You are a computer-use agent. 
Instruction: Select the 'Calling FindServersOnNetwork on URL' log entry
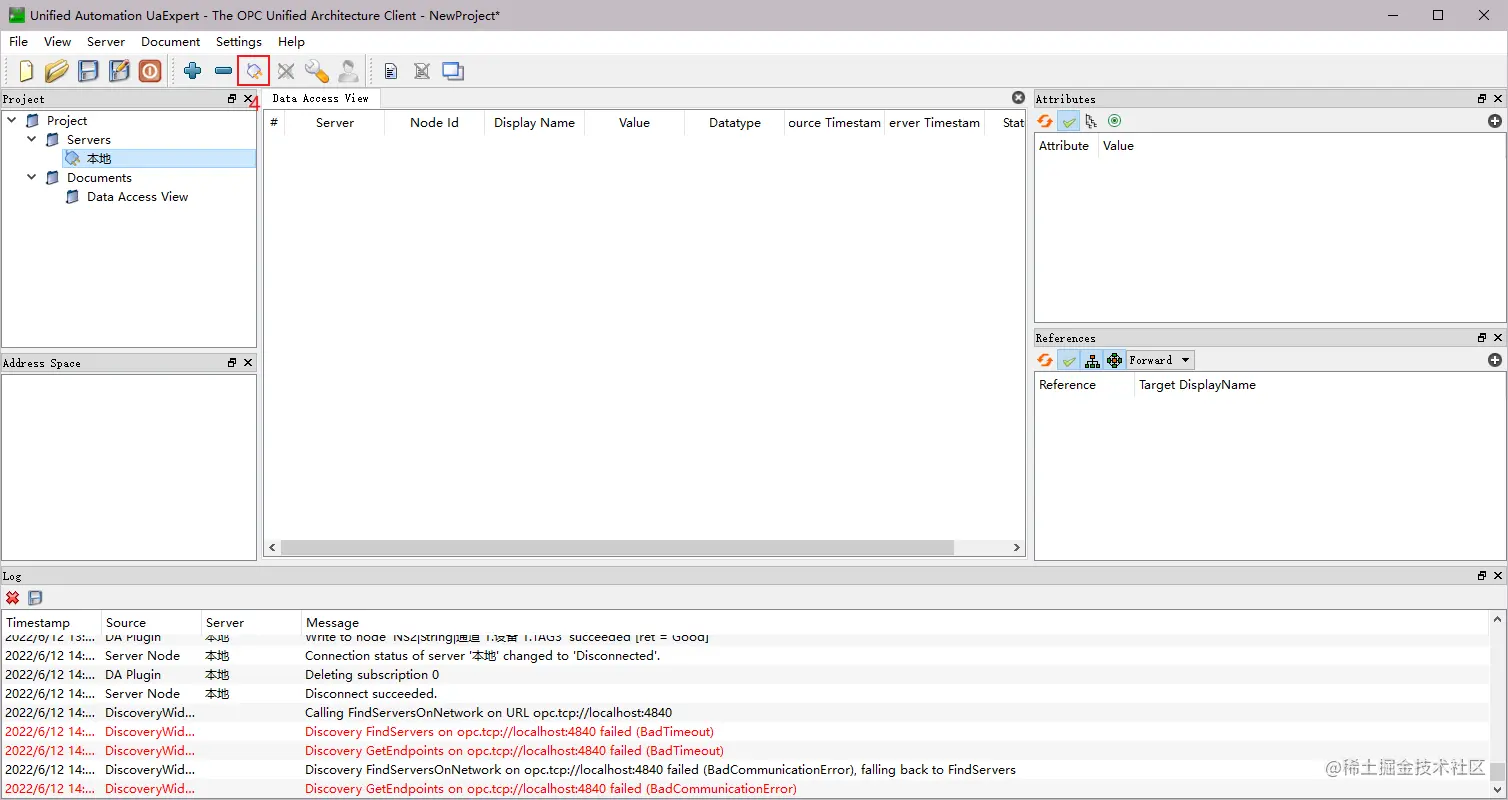488,713
